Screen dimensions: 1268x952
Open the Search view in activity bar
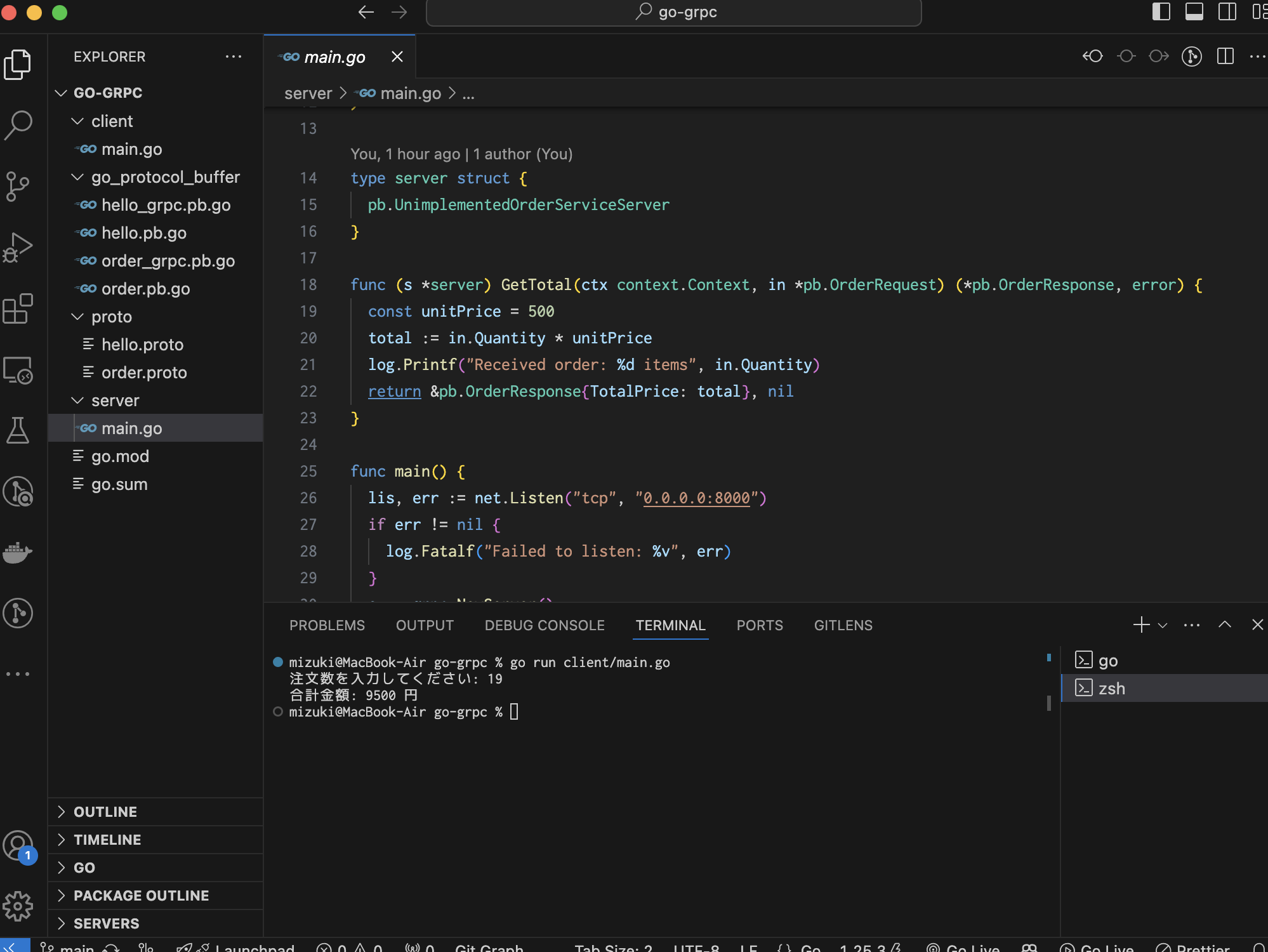tap(18, 125)
